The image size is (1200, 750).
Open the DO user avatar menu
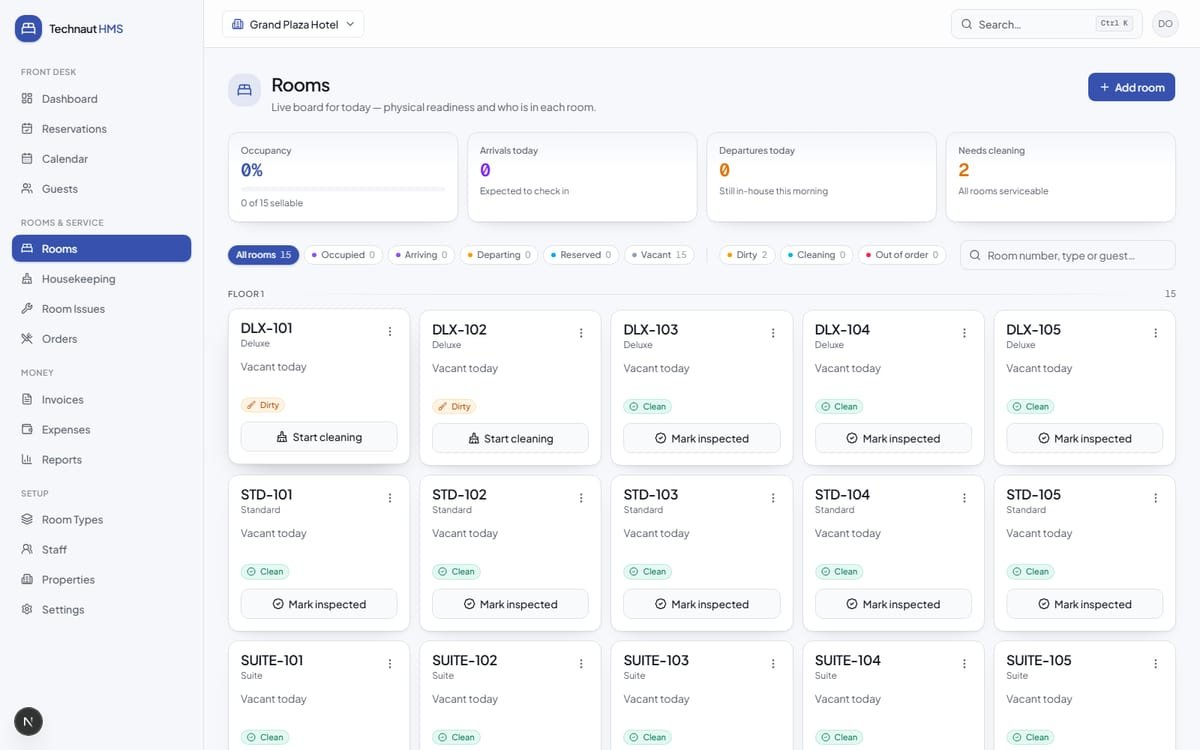click(x=1165, y=24)
